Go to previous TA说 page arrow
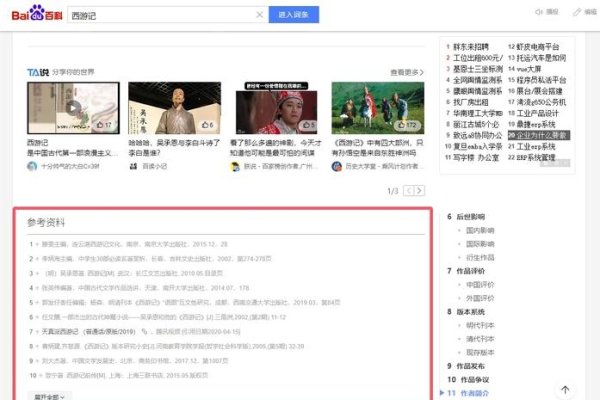Screen dimensions: 600x400 pyautogui.click(x=409, y=191)
